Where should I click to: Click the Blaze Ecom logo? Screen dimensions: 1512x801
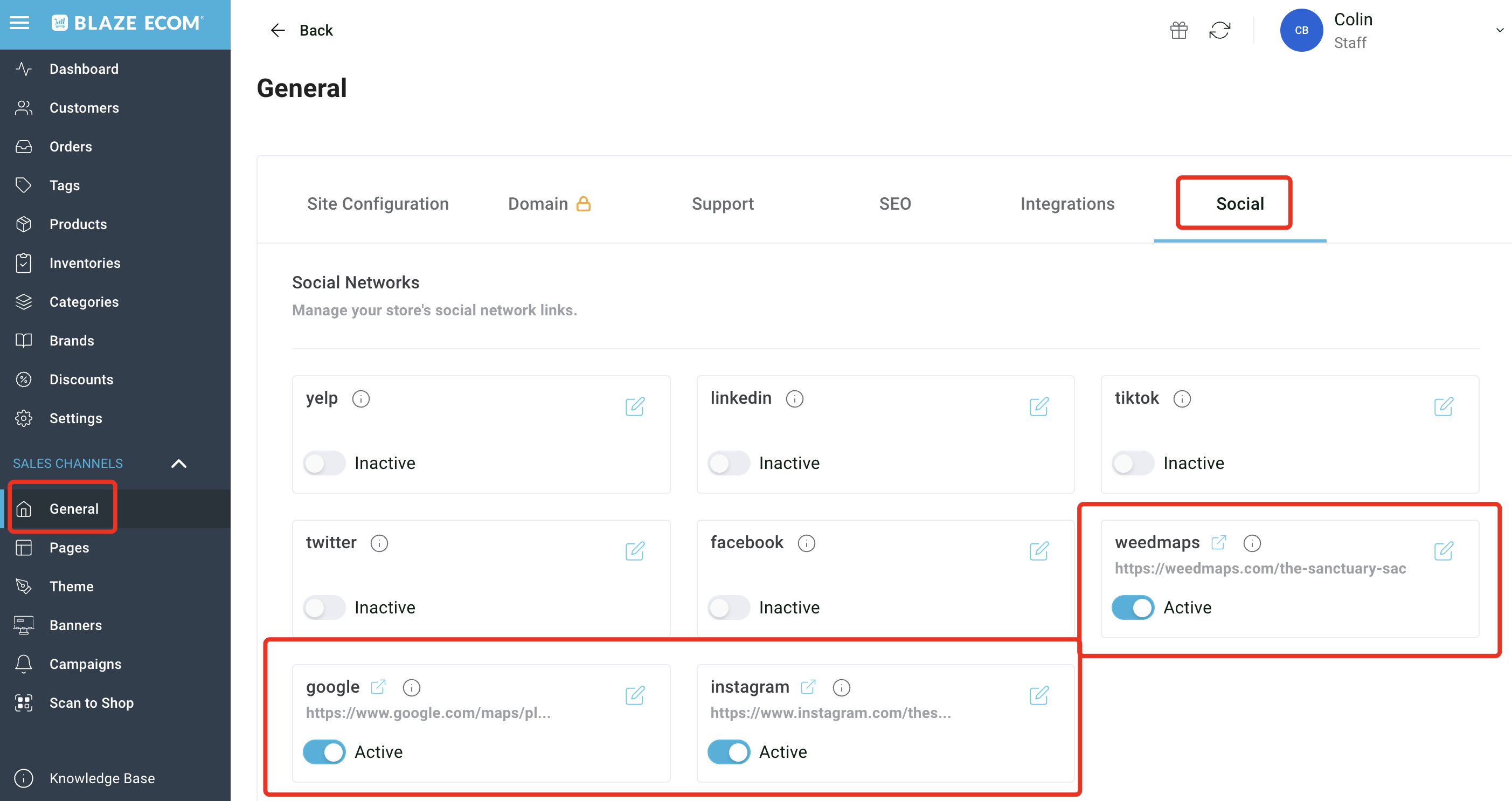pos(127,23)
